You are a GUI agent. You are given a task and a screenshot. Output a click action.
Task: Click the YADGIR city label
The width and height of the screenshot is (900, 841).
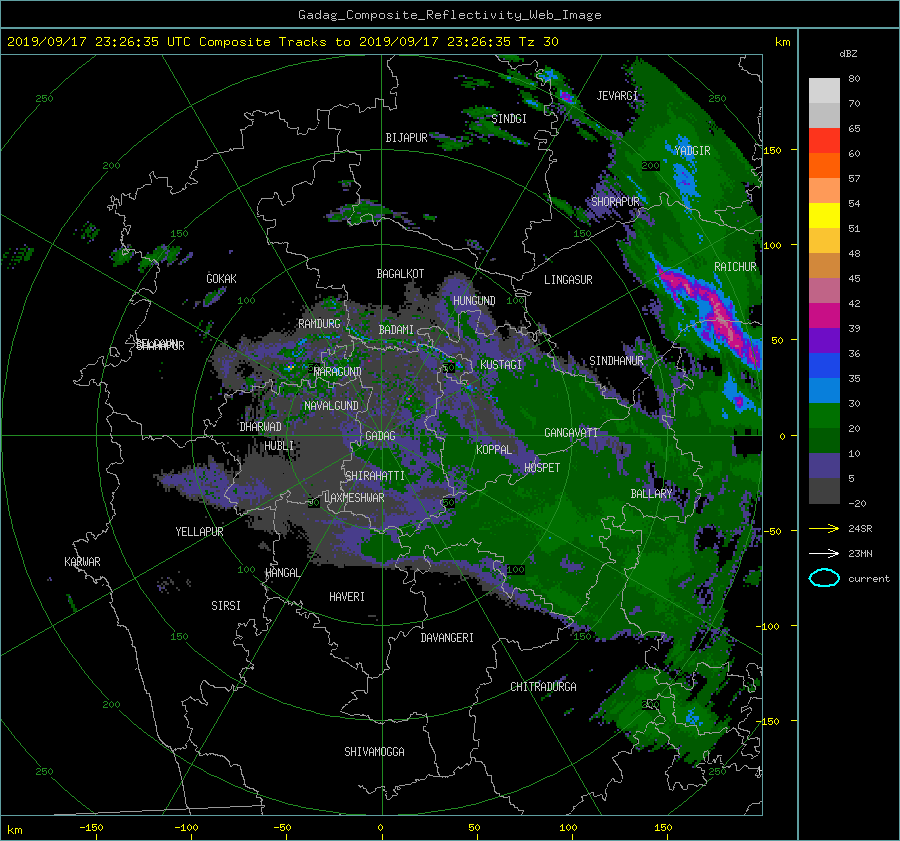(x=692, y=151)
